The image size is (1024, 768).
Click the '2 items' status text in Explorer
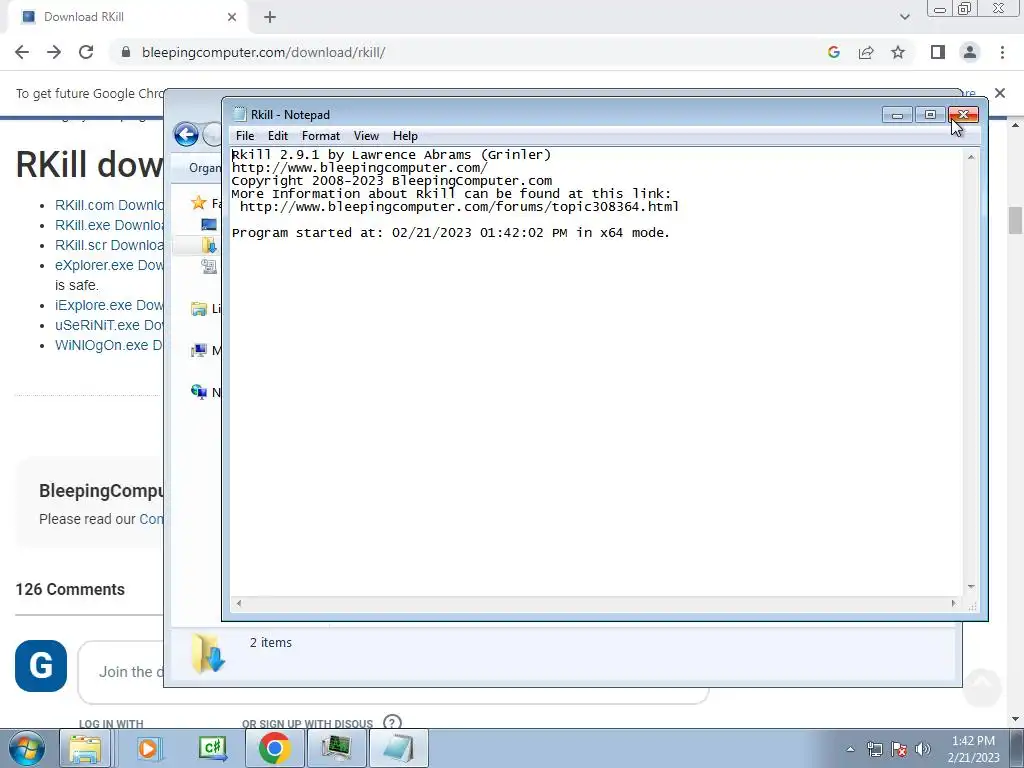270,643
